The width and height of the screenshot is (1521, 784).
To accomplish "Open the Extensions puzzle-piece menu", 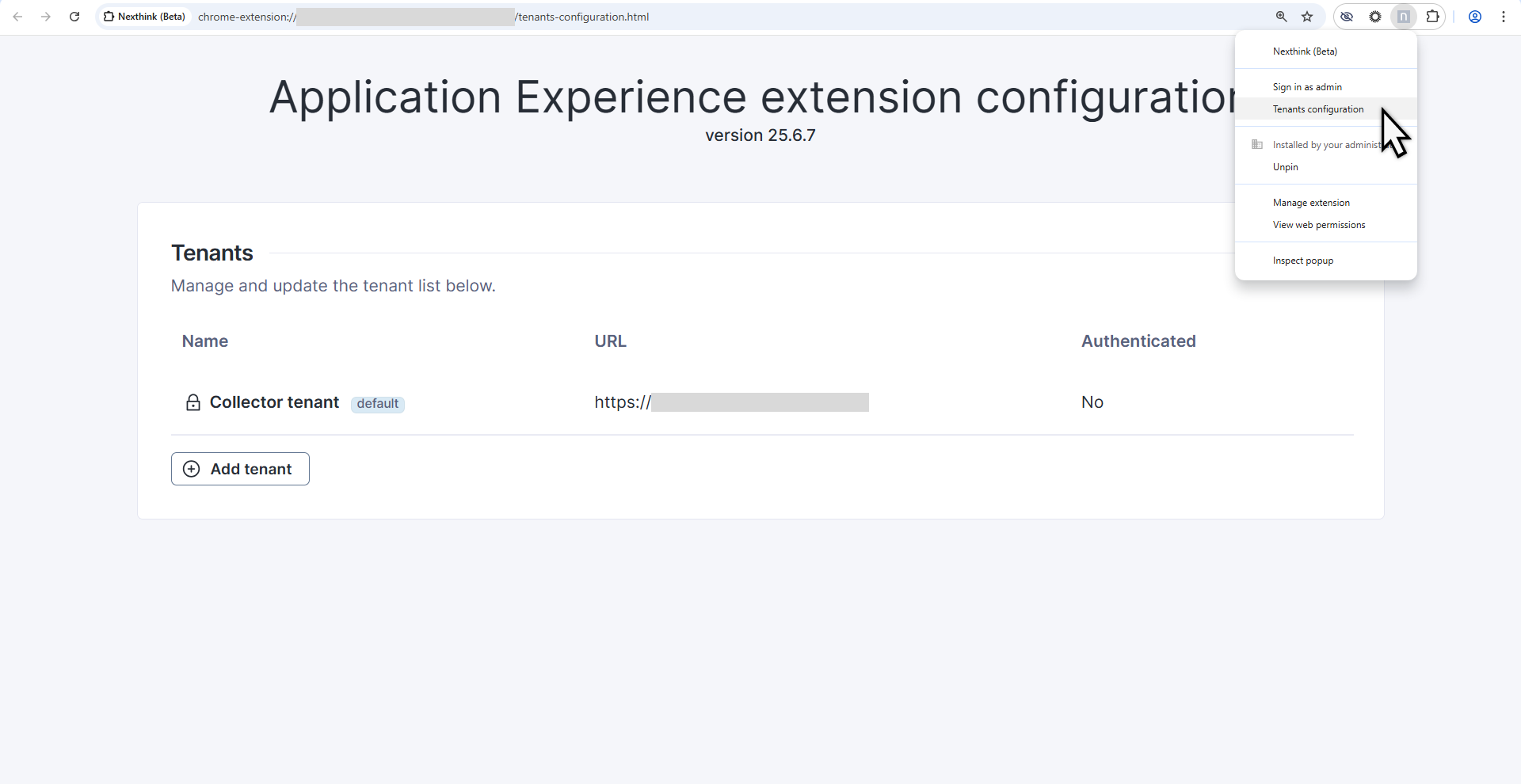I will pyautogui.click(x=1432, y=17).
